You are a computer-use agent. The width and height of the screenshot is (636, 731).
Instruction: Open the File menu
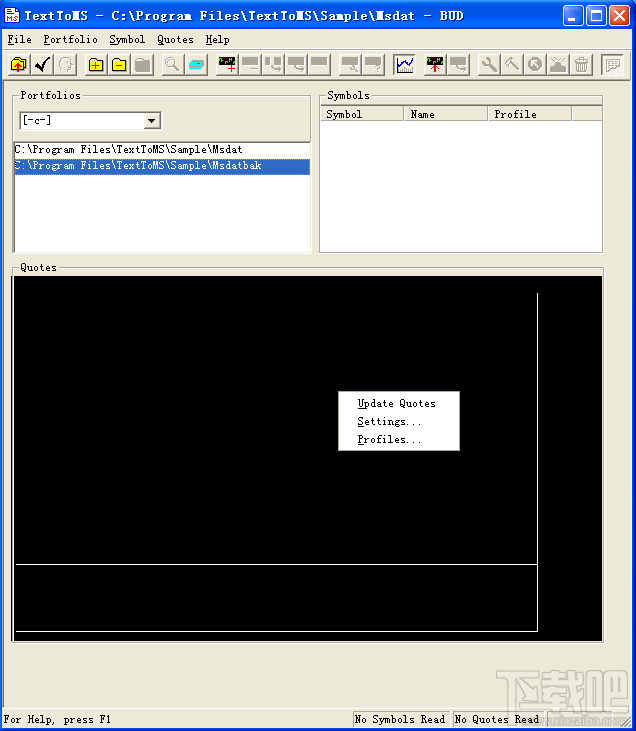[x=20, y=40]
